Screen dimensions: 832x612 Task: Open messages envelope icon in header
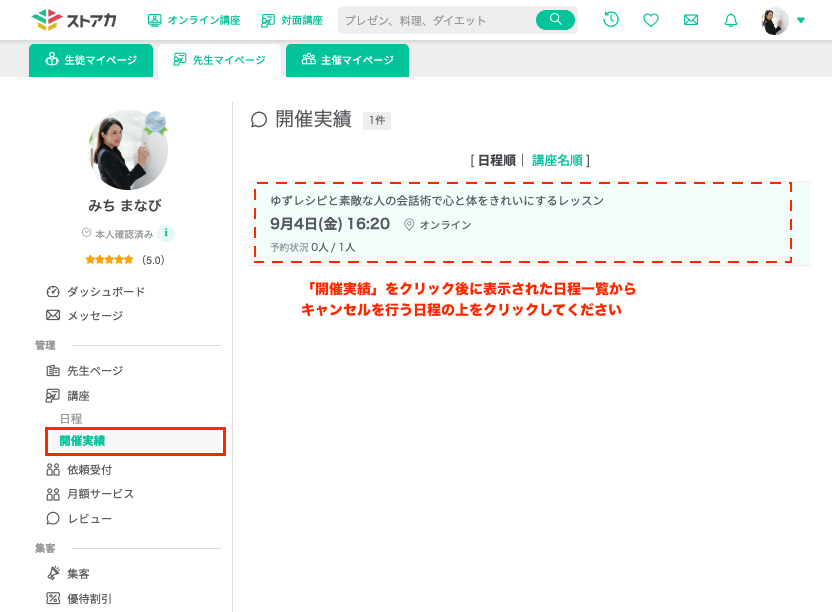coord(691,20)
